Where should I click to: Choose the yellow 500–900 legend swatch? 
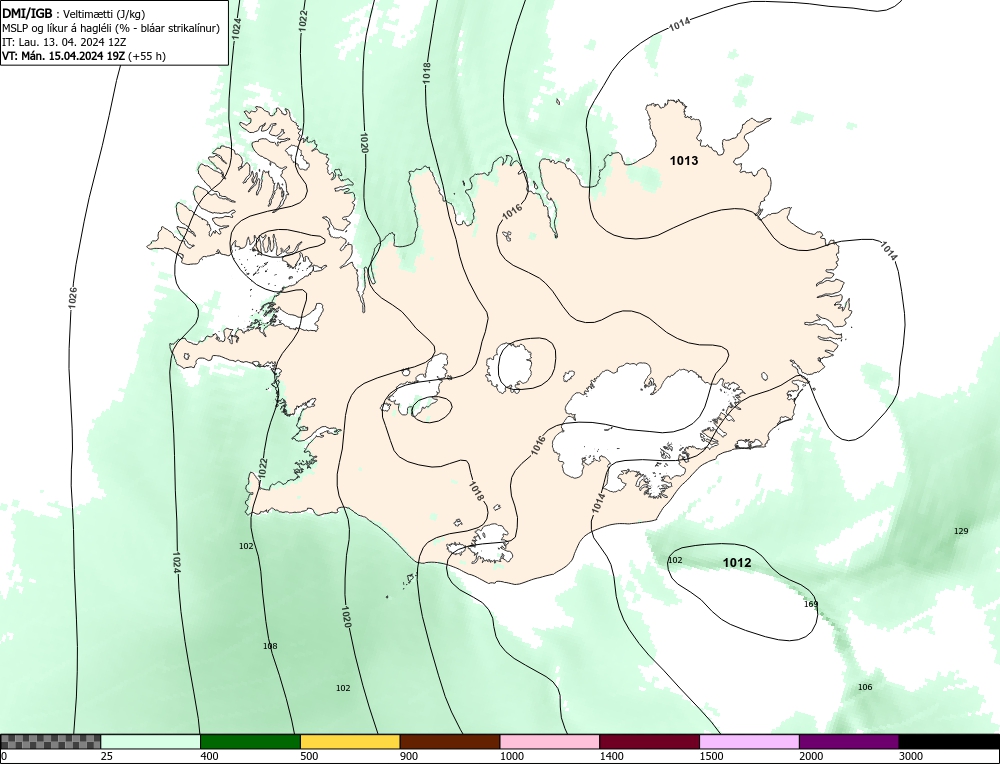coord(350,741)
